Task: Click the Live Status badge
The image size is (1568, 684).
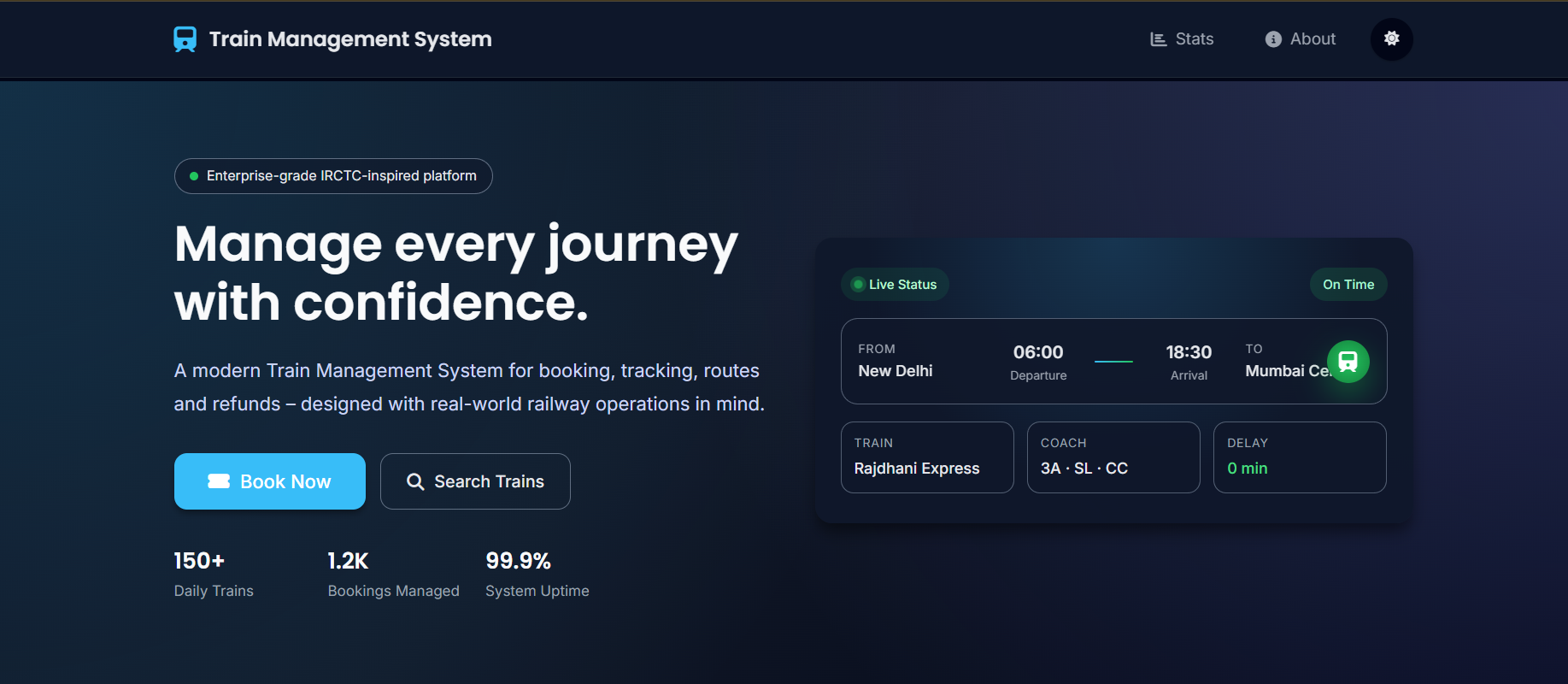Action: pos(895,285)
